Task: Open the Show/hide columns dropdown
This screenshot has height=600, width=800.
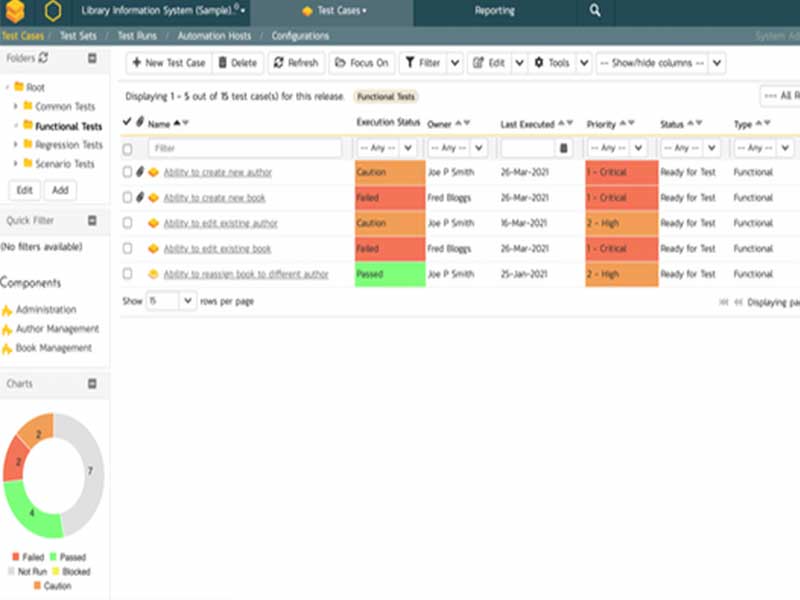Action: coord(660,63)
